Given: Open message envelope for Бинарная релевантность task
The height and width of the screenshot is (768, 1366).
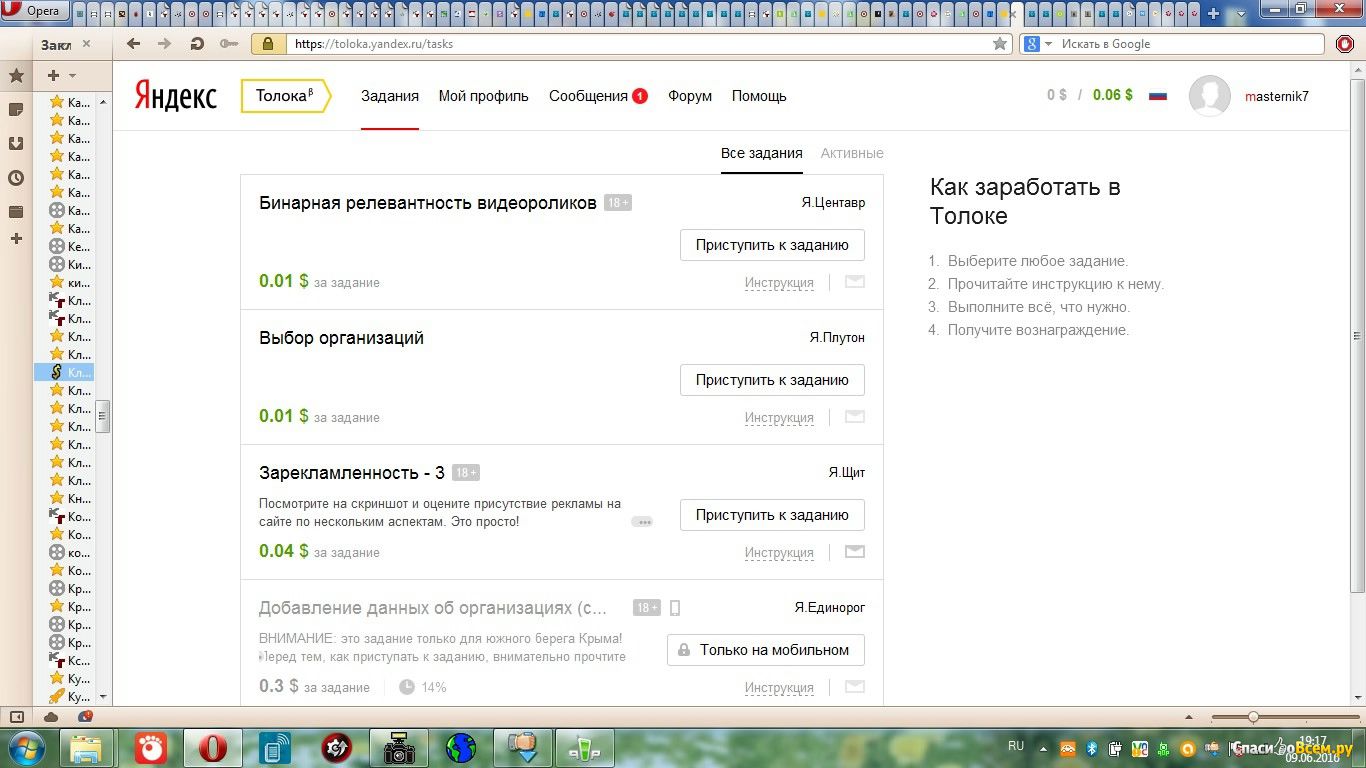Looking at the screenshot, I should (x=854, y=282).
